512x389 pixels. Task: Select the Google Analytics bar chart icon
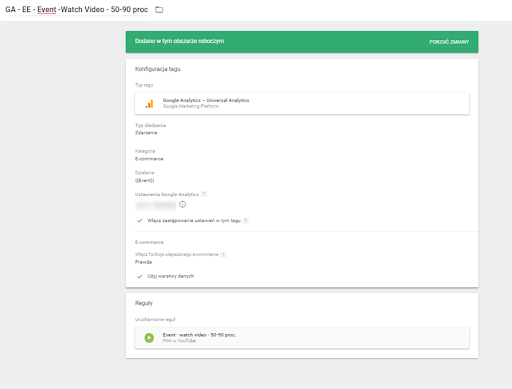[149, 104]
